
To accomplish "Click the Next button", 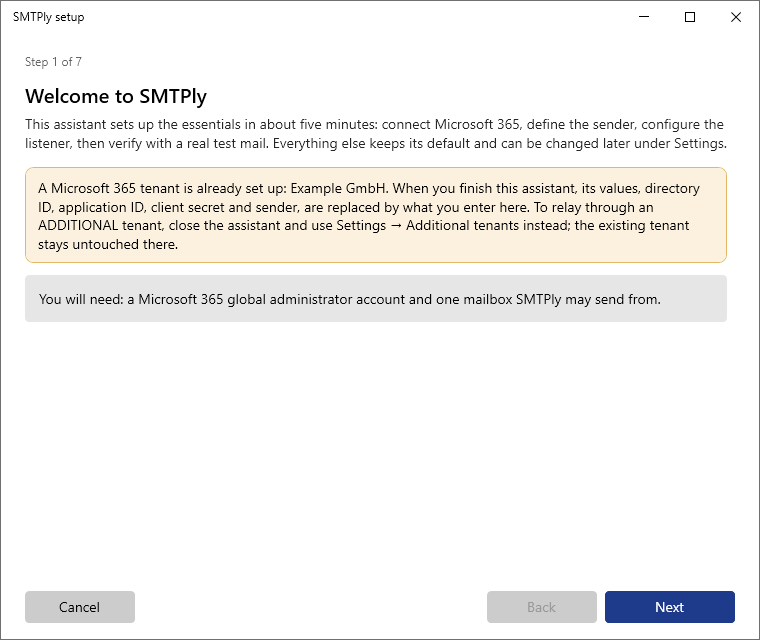I will (669, 607).
